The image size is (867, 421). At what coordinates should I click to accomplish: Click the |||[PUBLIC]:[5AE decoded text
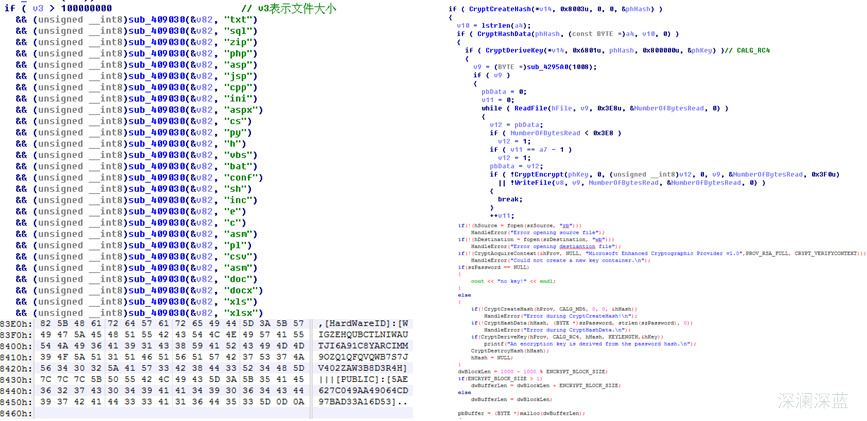pos(363,380)
